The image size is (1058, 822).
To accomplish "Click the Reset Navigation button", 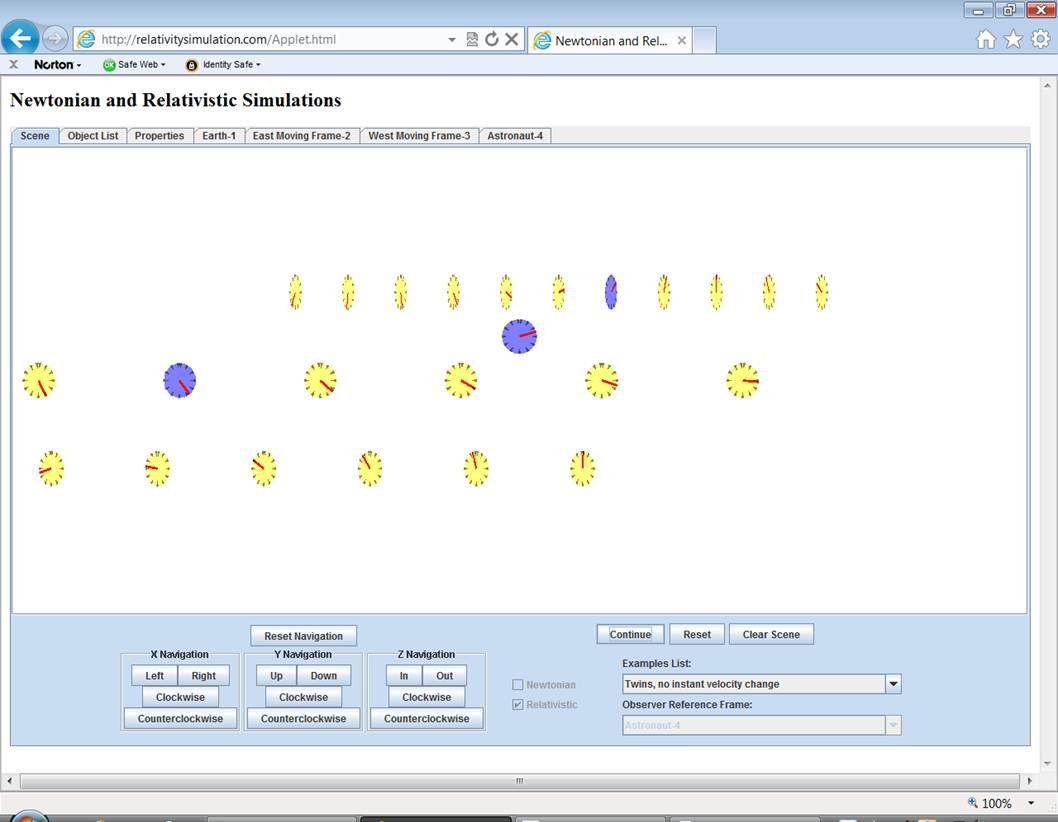I will click(303, 636).
